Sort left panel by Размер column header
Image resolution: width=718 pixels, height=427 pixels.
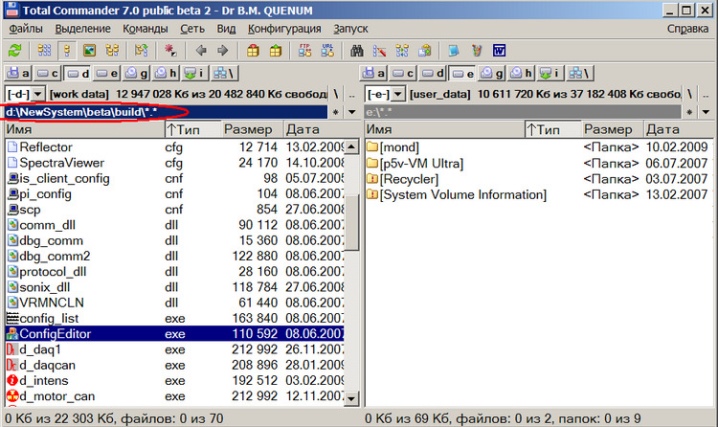coord(252,130)
